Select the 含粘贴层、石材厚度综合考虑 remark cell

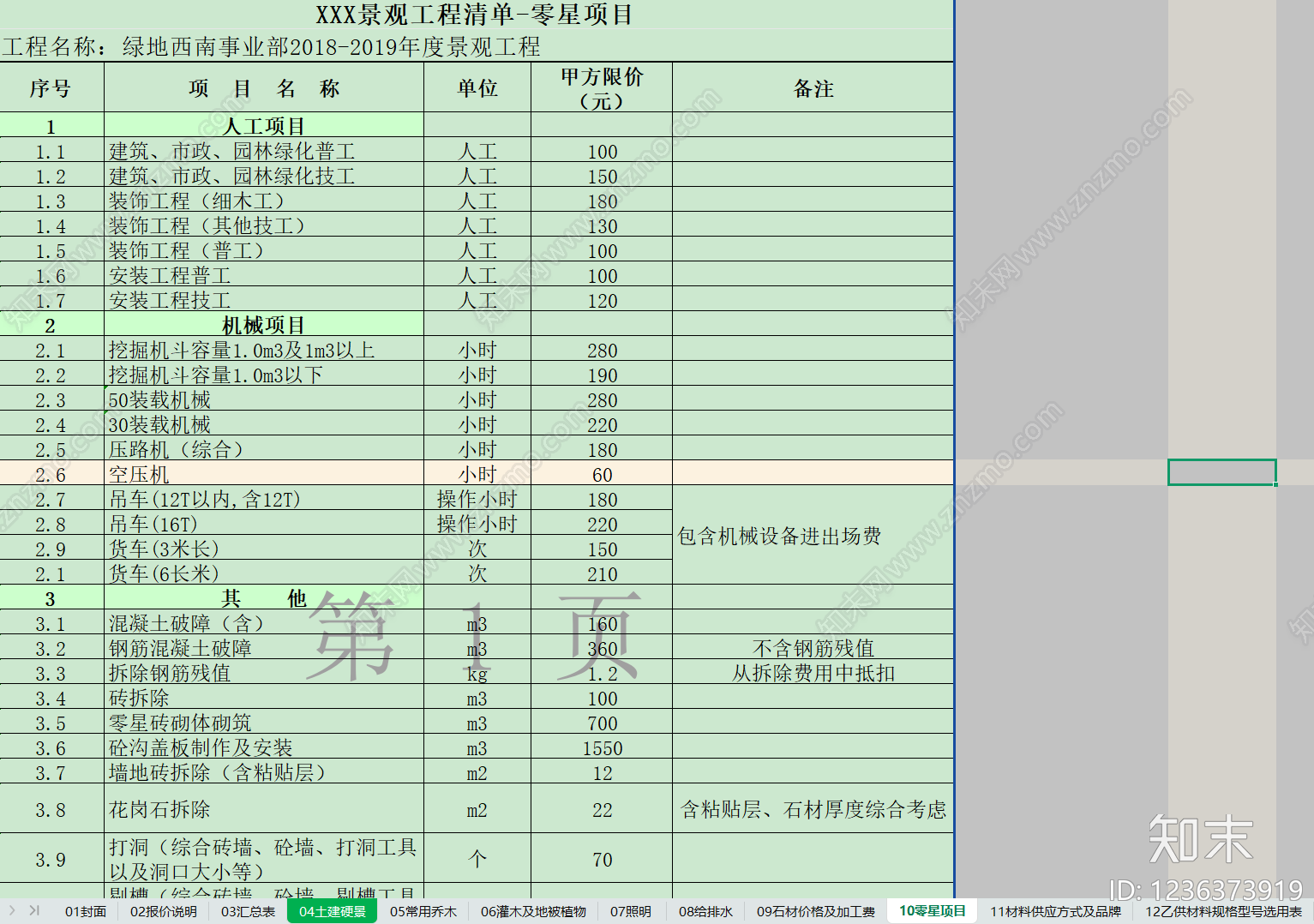813,808
